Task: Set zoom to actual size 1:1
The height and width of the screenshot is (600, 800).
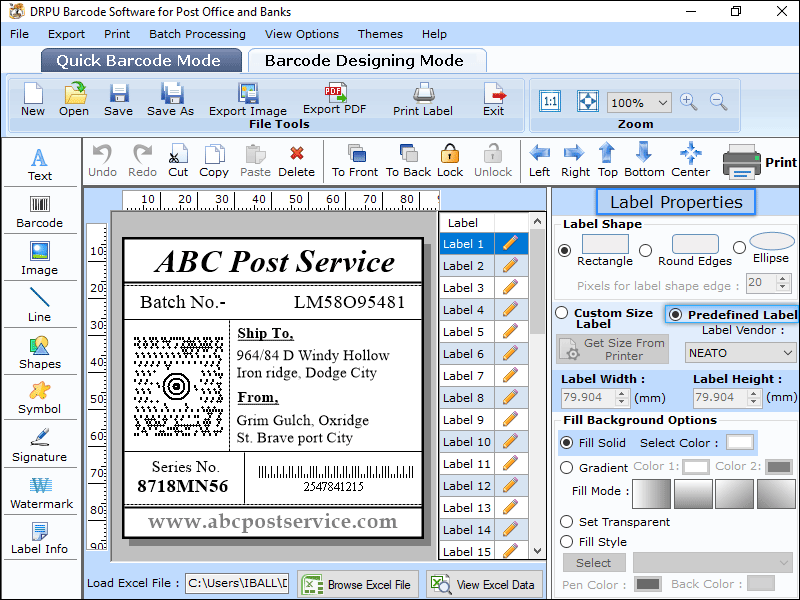Action: tap(550, 101)
